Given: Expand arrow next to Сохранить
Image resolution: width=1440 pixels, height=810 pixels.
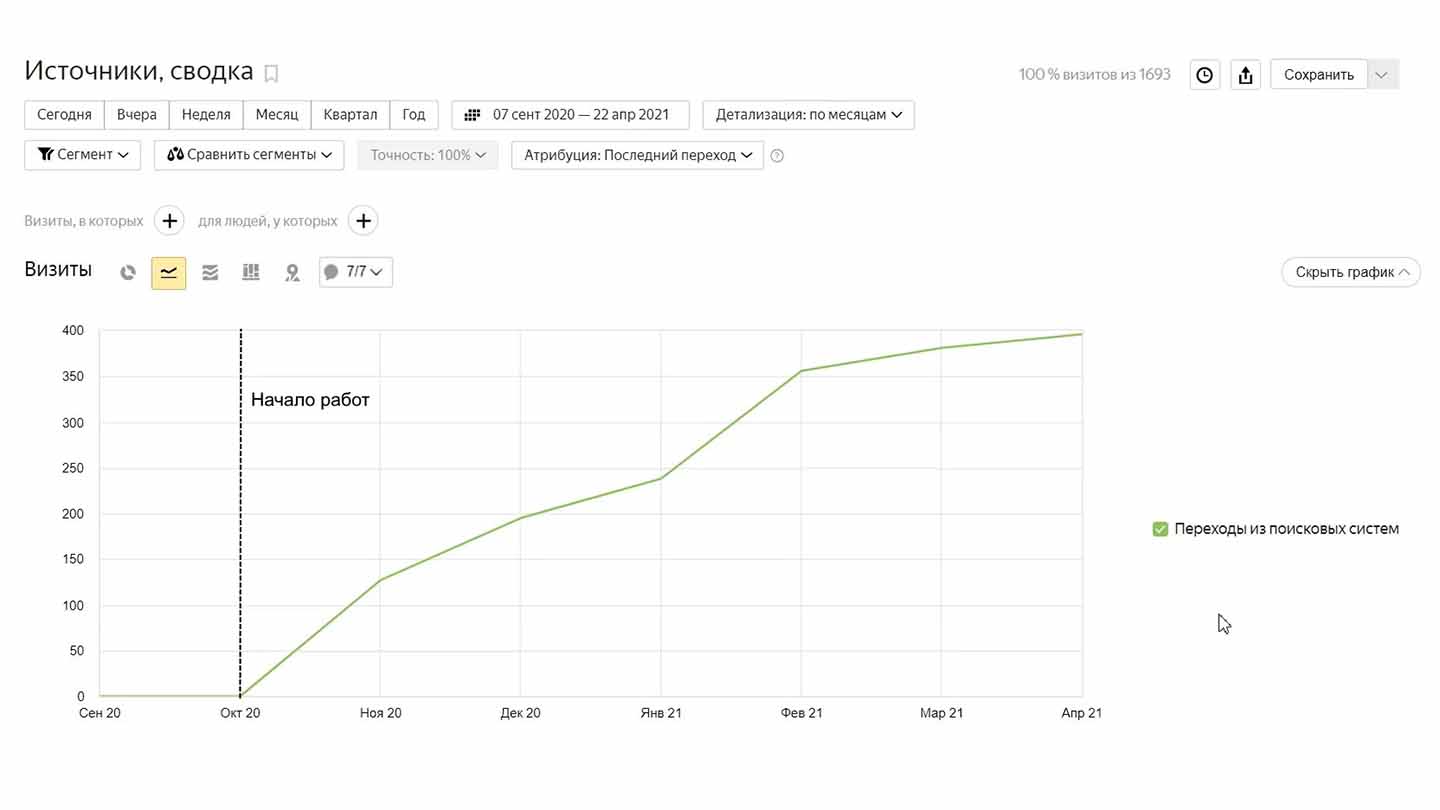Looking at the screenshot, I should 1383,75.
